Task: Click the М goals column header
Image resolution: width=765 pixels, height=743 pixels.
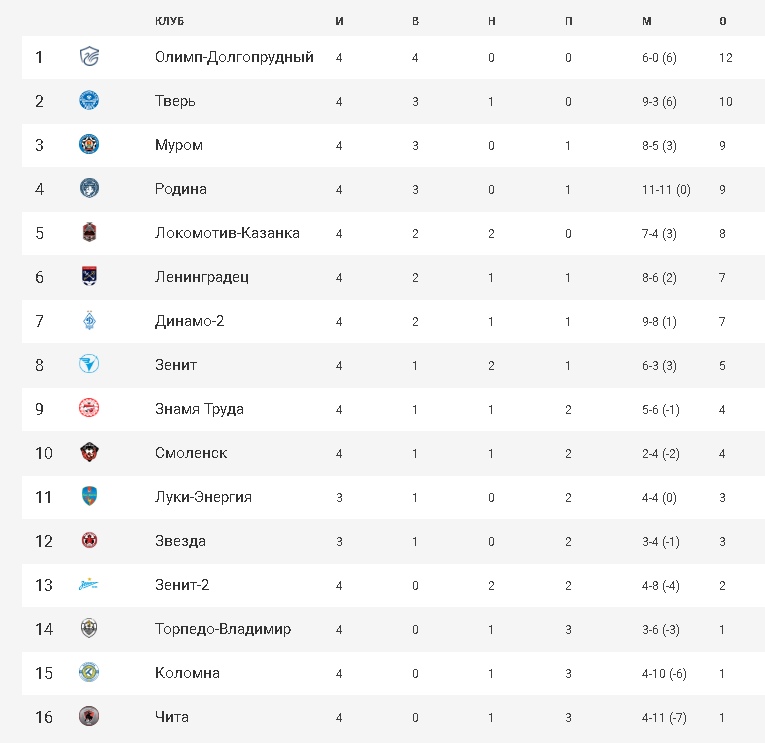Action: coord(646,20)
